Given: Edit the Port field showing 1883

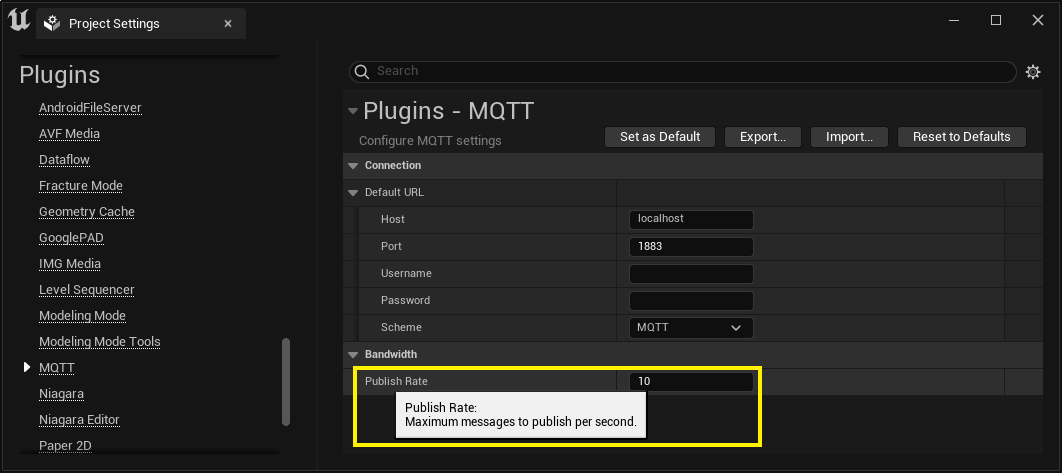Looking at the screenshot, I should click(x=691, y=247).
